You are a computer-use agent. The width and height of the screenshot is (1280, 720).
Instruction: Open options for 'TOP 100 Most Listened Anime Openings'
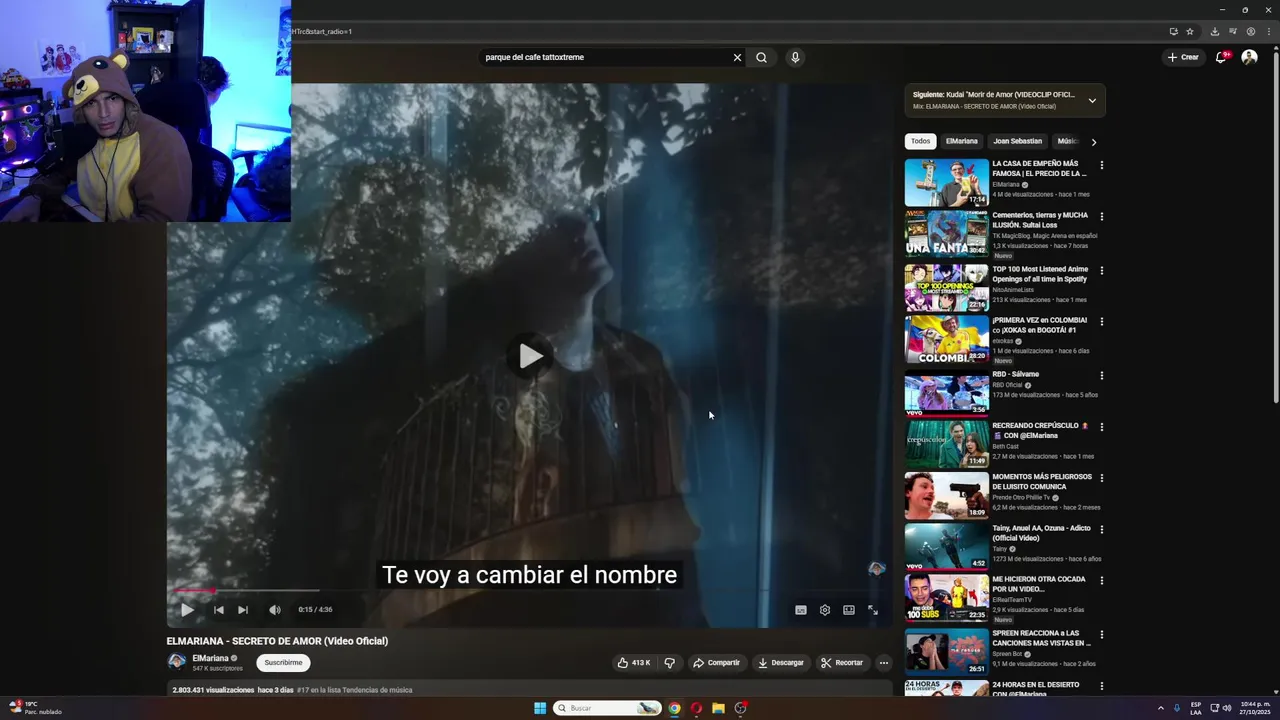click(x=1102, y=270)
